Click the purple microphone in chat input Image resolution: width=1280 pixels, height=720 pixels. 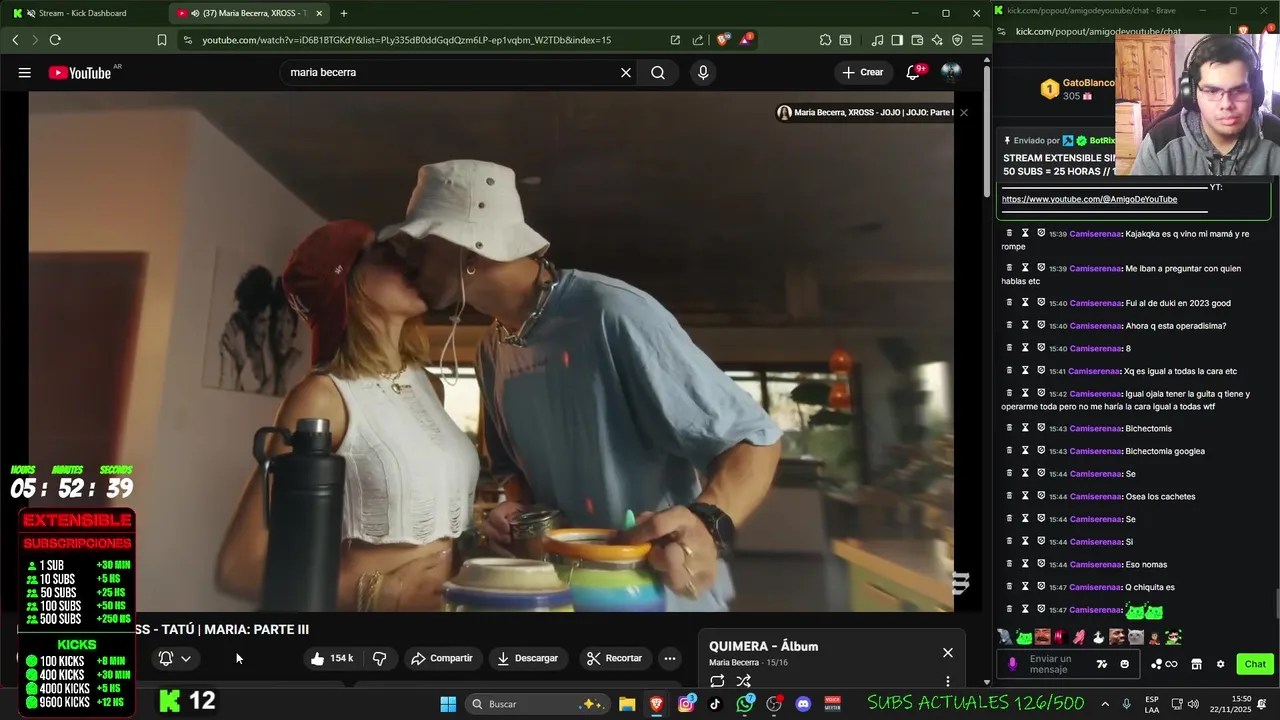click(x=1013, y=664)
